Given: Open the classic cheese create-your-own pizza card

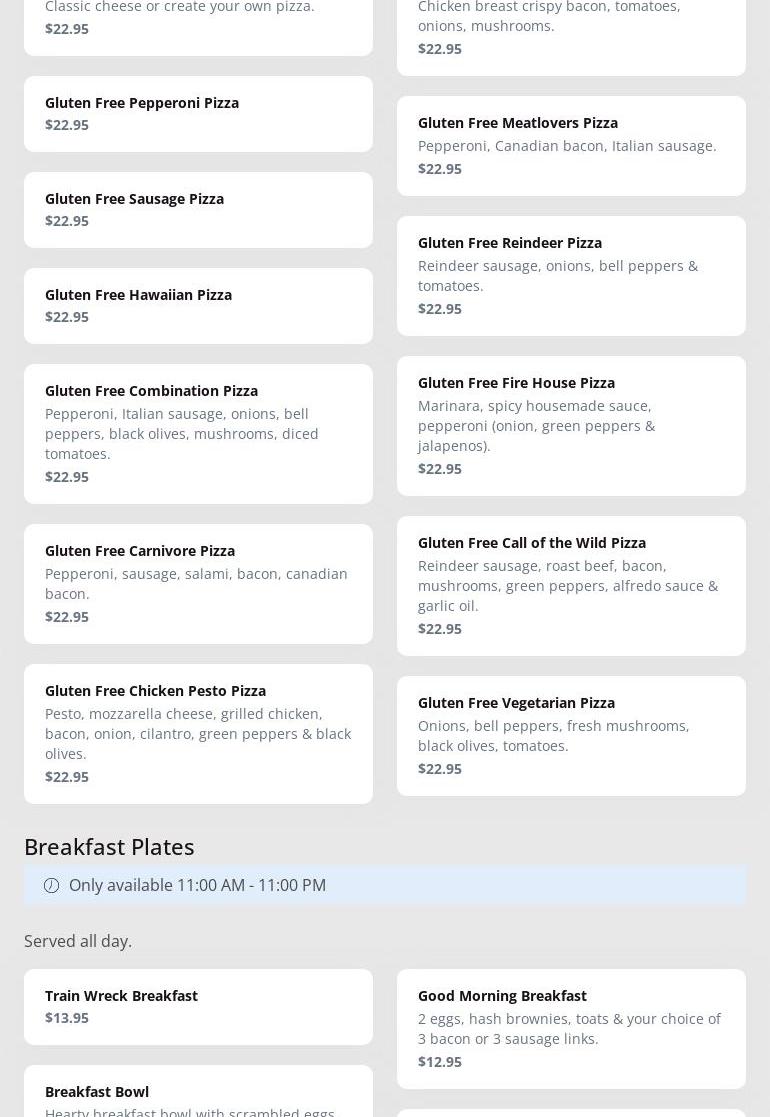Looking at the screenshot, I should tap(198, 20).
